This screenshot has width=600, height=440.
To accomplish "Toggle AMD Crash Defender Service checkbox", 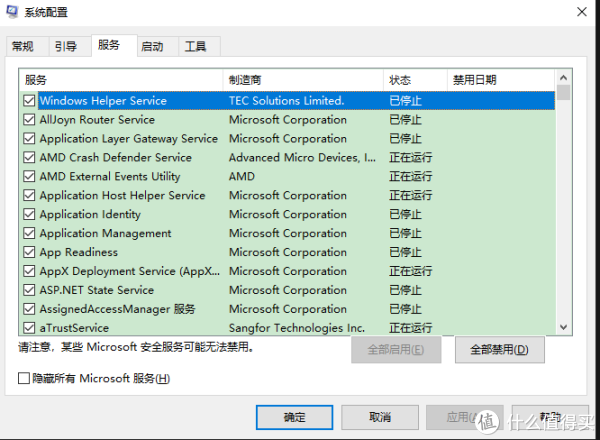I will [x=29, y=158].
